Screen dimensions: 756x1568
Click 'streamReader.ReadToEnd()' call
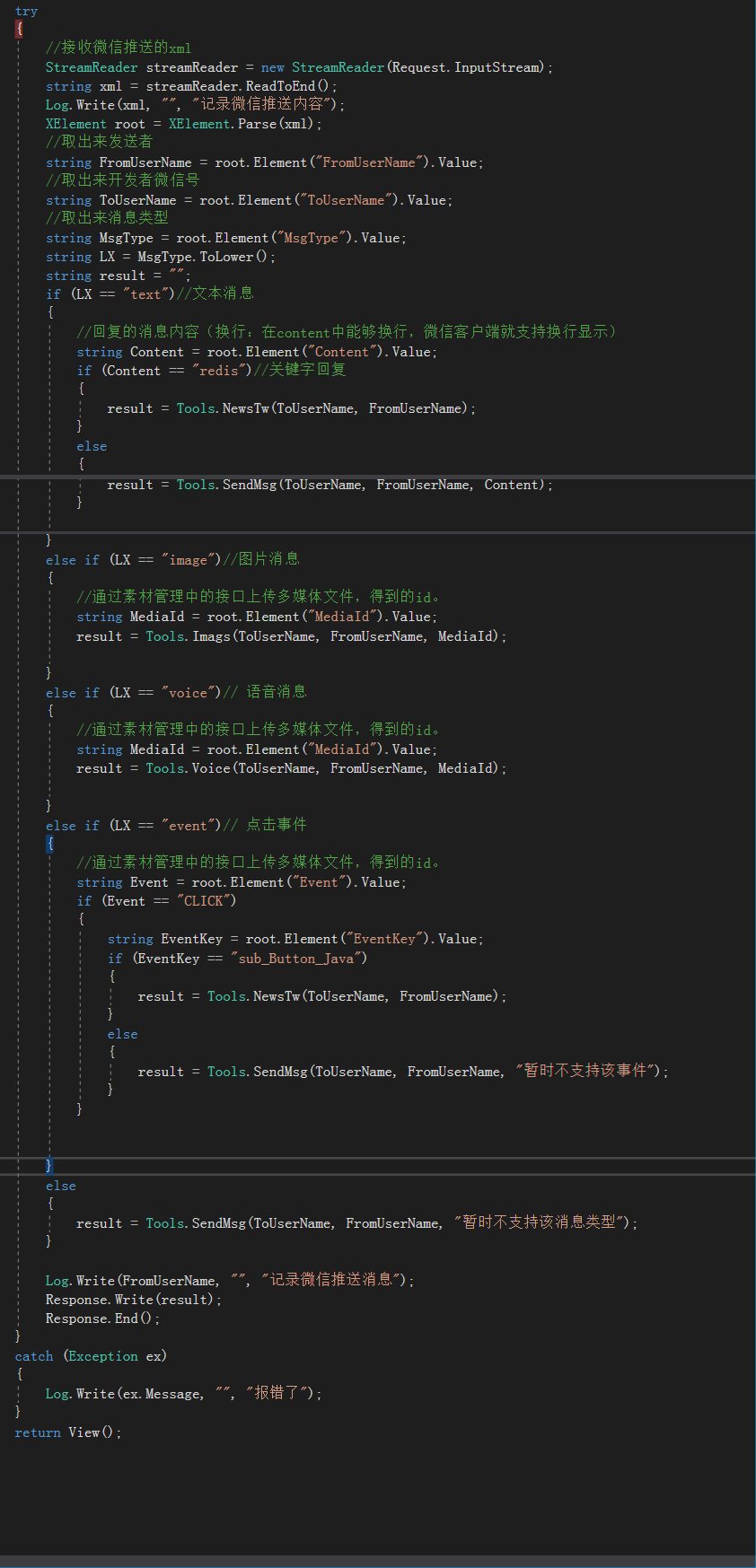238,86
